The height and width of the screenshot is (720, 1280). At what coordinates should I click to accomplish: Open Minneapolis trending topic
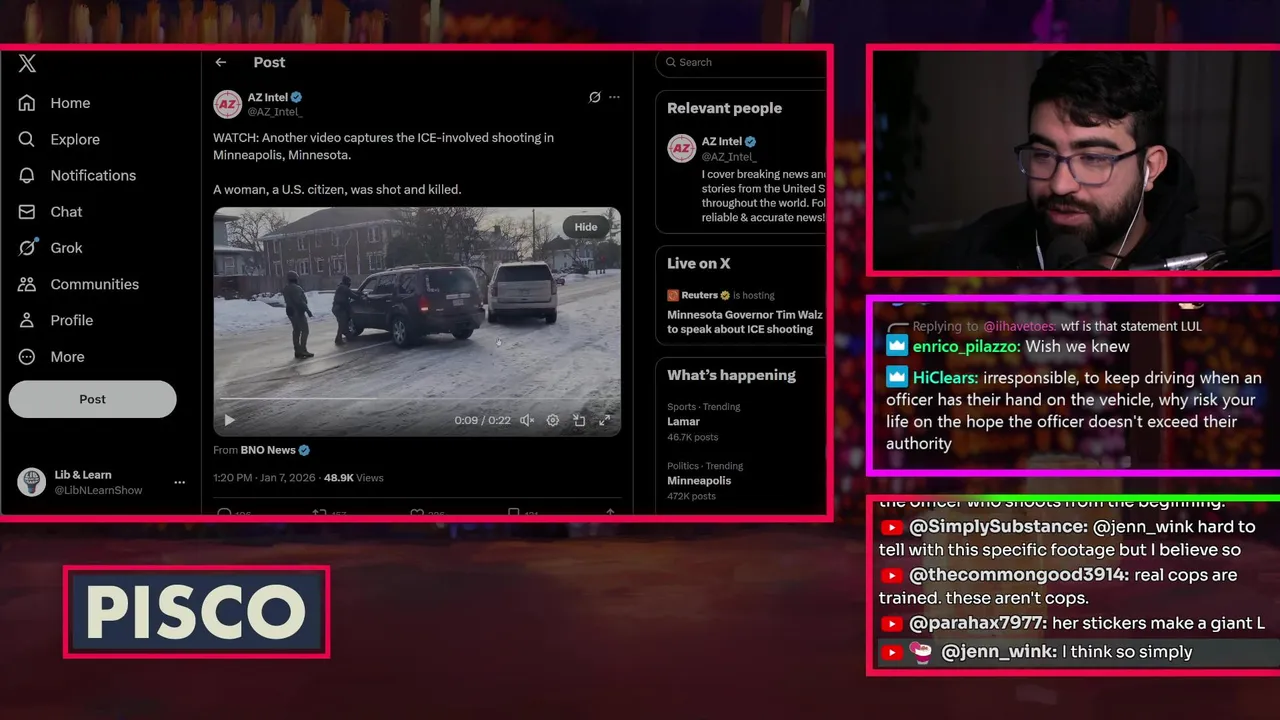coord(699,481)
